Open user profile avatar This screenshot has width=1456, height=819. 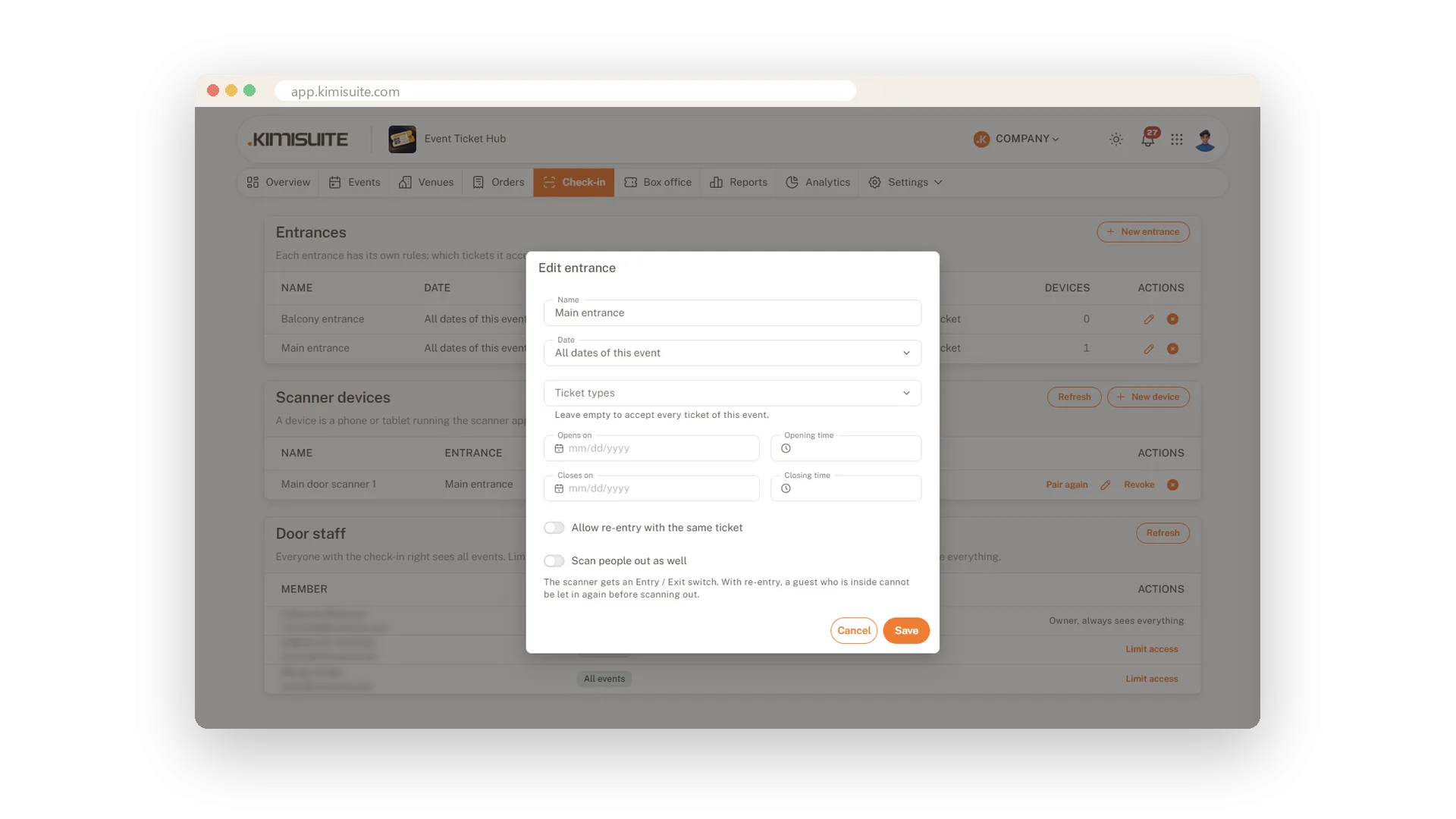1205,140
